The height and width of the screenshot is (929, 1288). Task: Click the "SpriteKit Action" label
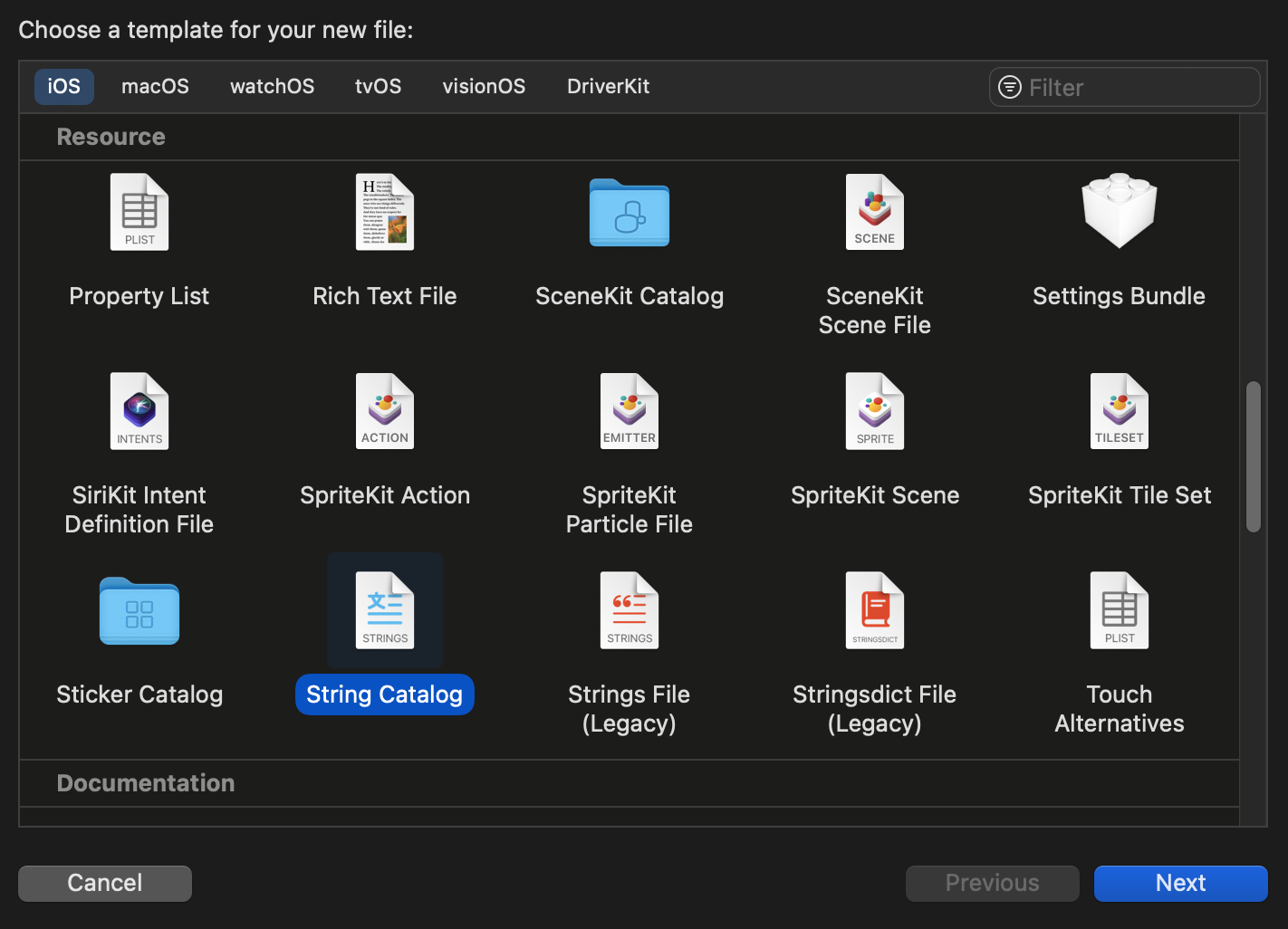pos(385,495)
